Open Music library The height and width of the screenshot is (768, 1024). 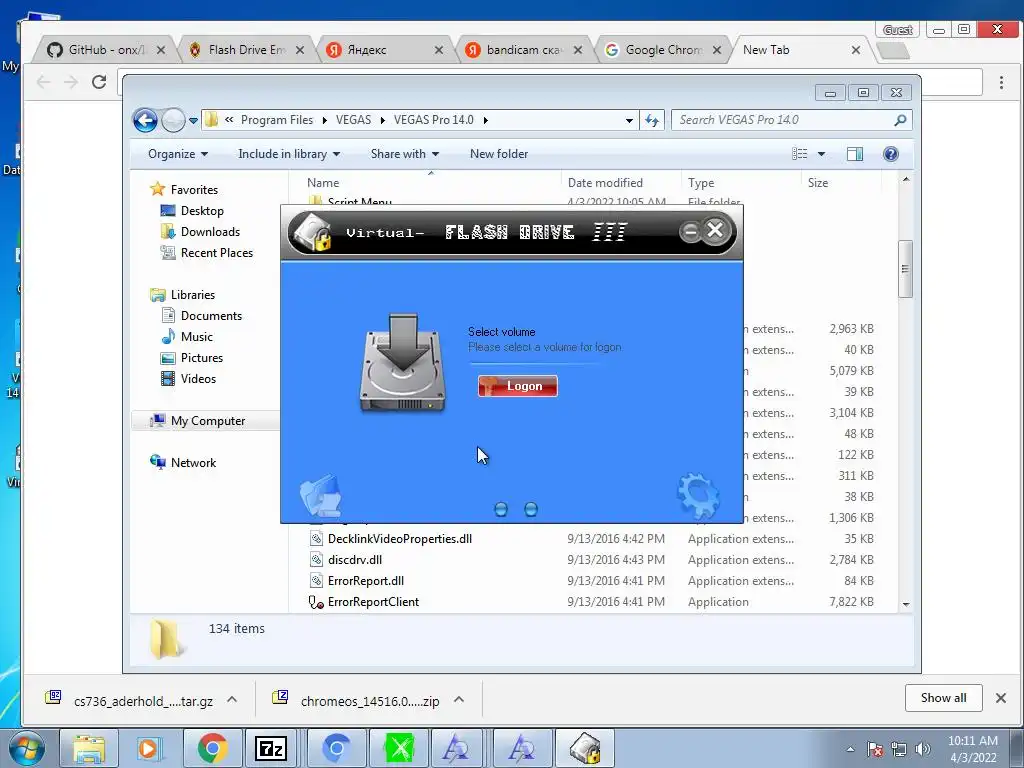[x=197, y=337]
